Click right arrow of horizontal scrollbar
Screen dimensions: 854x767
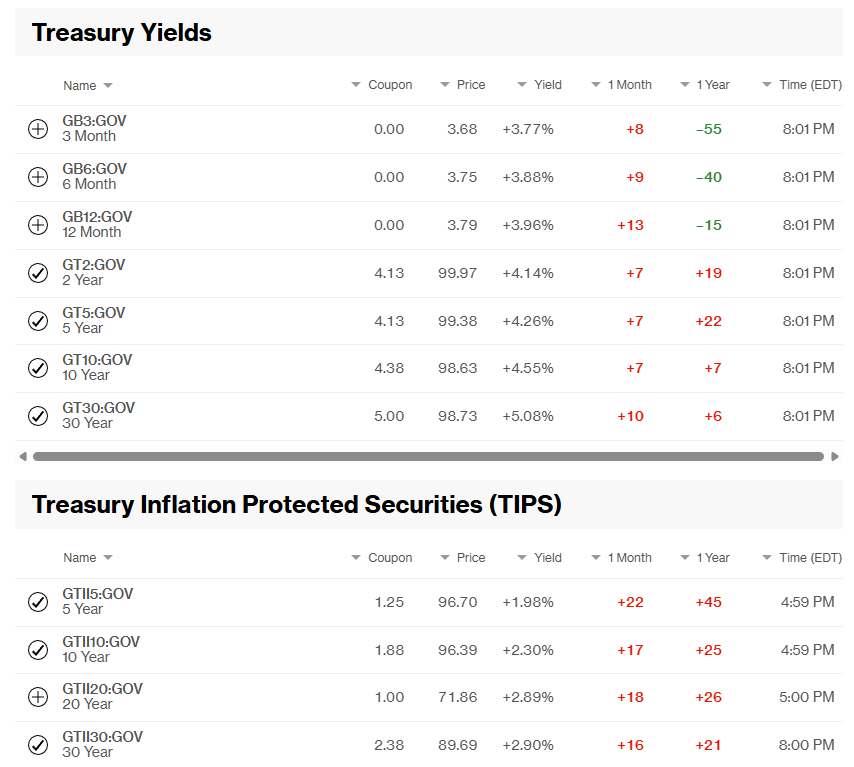tap(834, 456)
